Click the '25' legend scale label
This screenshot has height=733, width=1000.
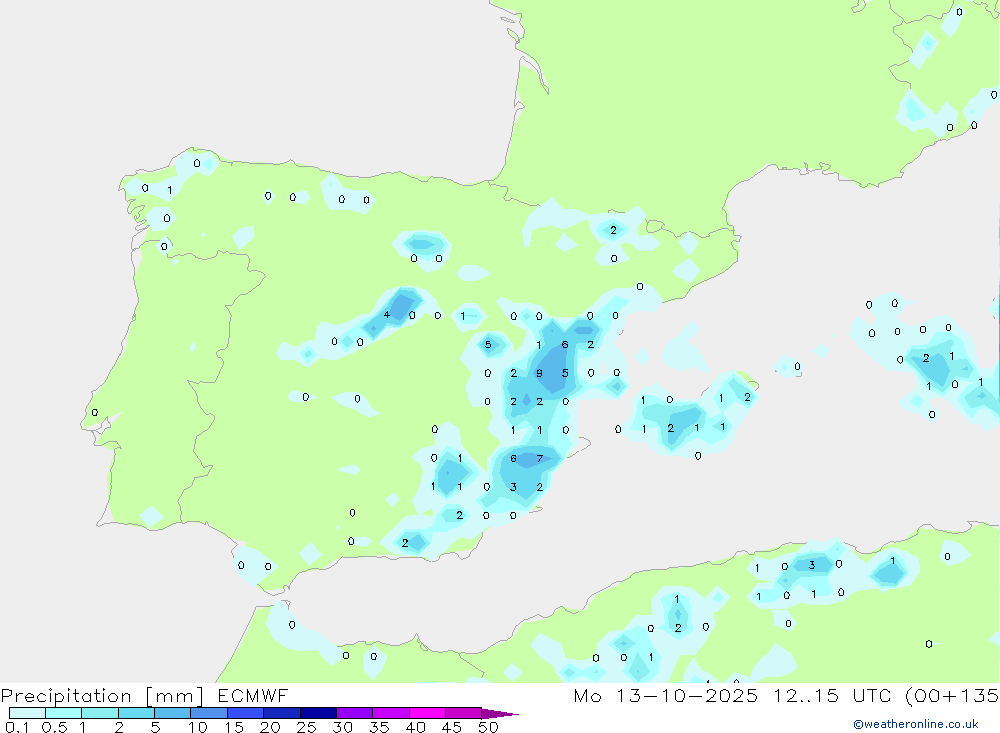[x=306, y=727]
